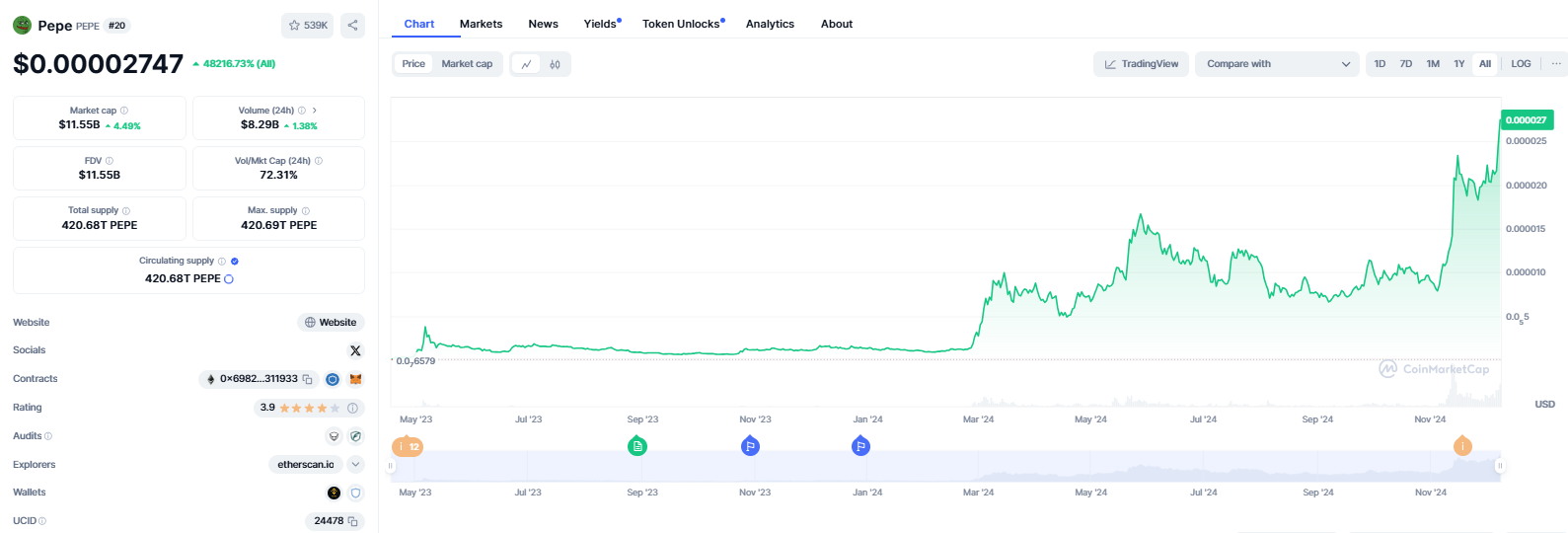
Task: Open the Analytics tab
Action: pos(770,24)
